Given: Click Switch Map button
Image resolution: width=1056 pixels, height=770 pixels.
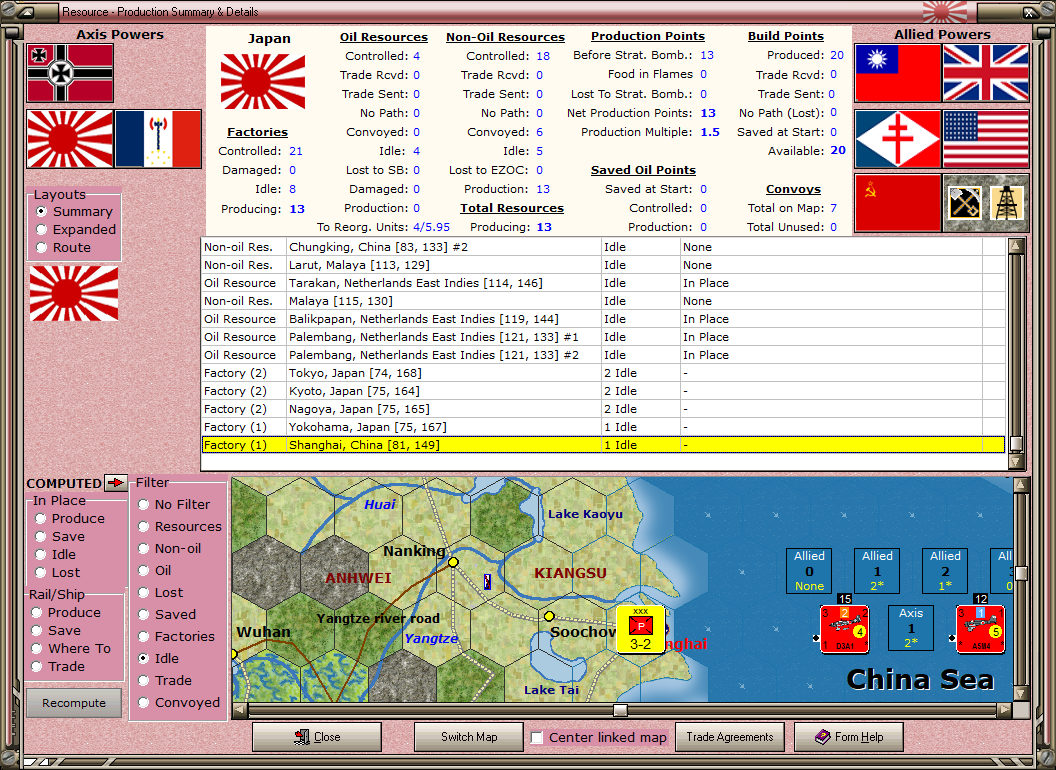Looking at the screenshot, I should 469,737.
